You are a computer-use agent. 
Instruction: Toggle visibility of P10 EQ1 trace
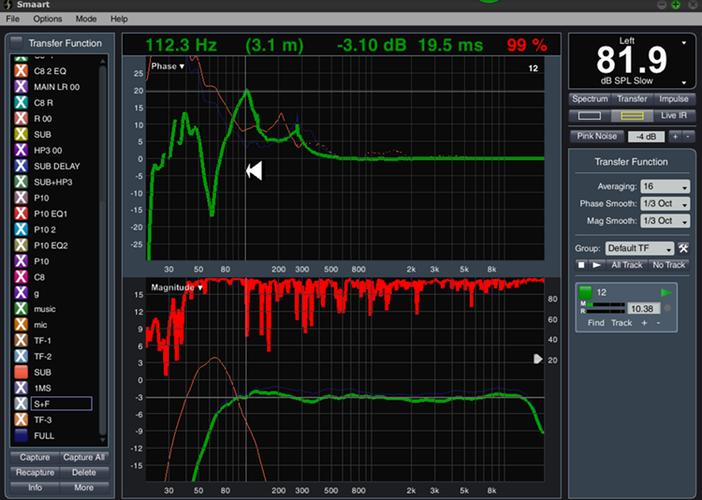[21, 214]
